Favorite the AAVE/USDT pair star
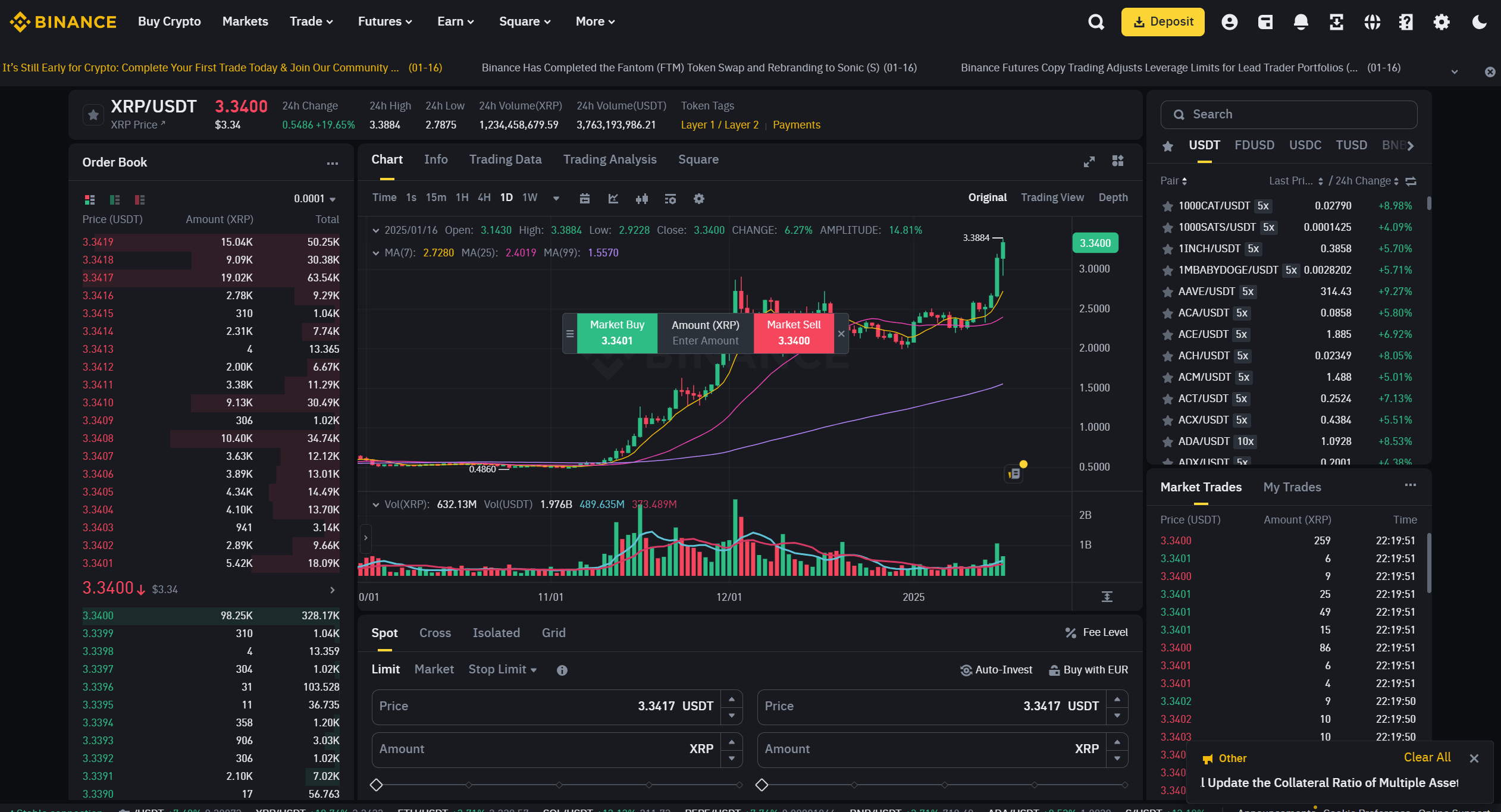 pyautogui.click(x=1167, y=292)
